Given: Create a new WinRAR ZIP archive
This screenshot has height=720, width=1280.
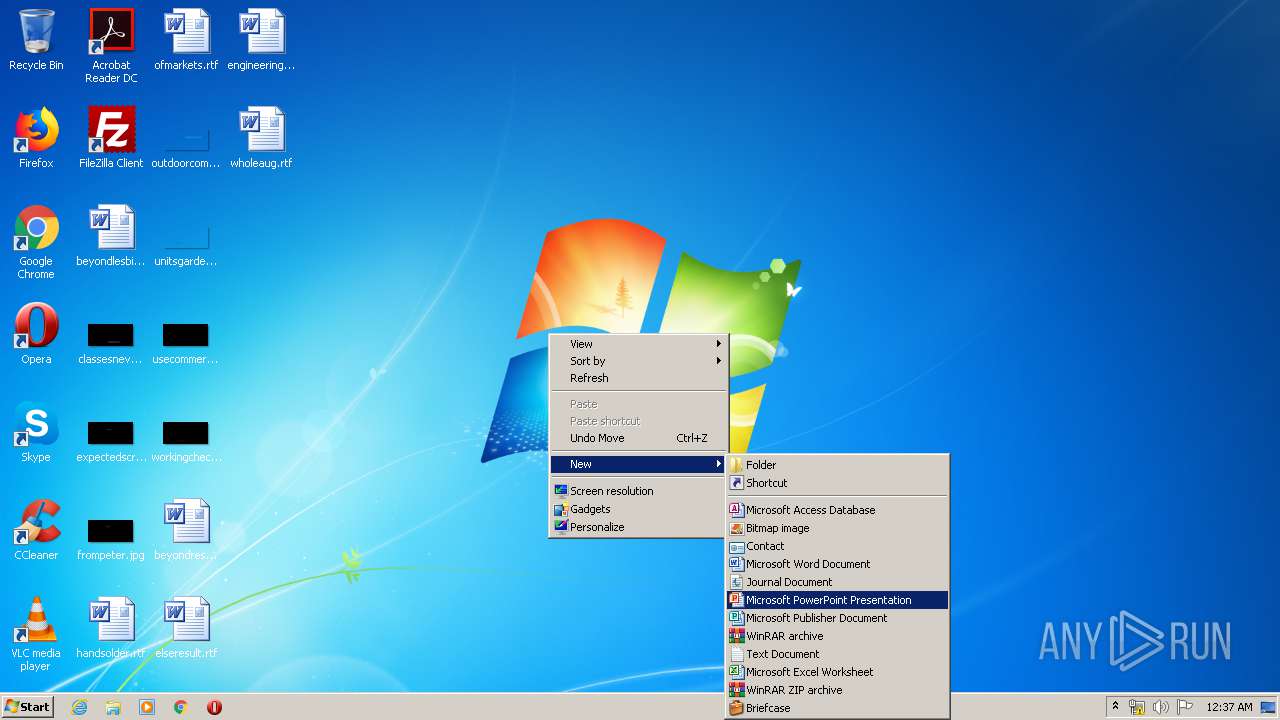Looking at the screenshot, I should [837, 690].
